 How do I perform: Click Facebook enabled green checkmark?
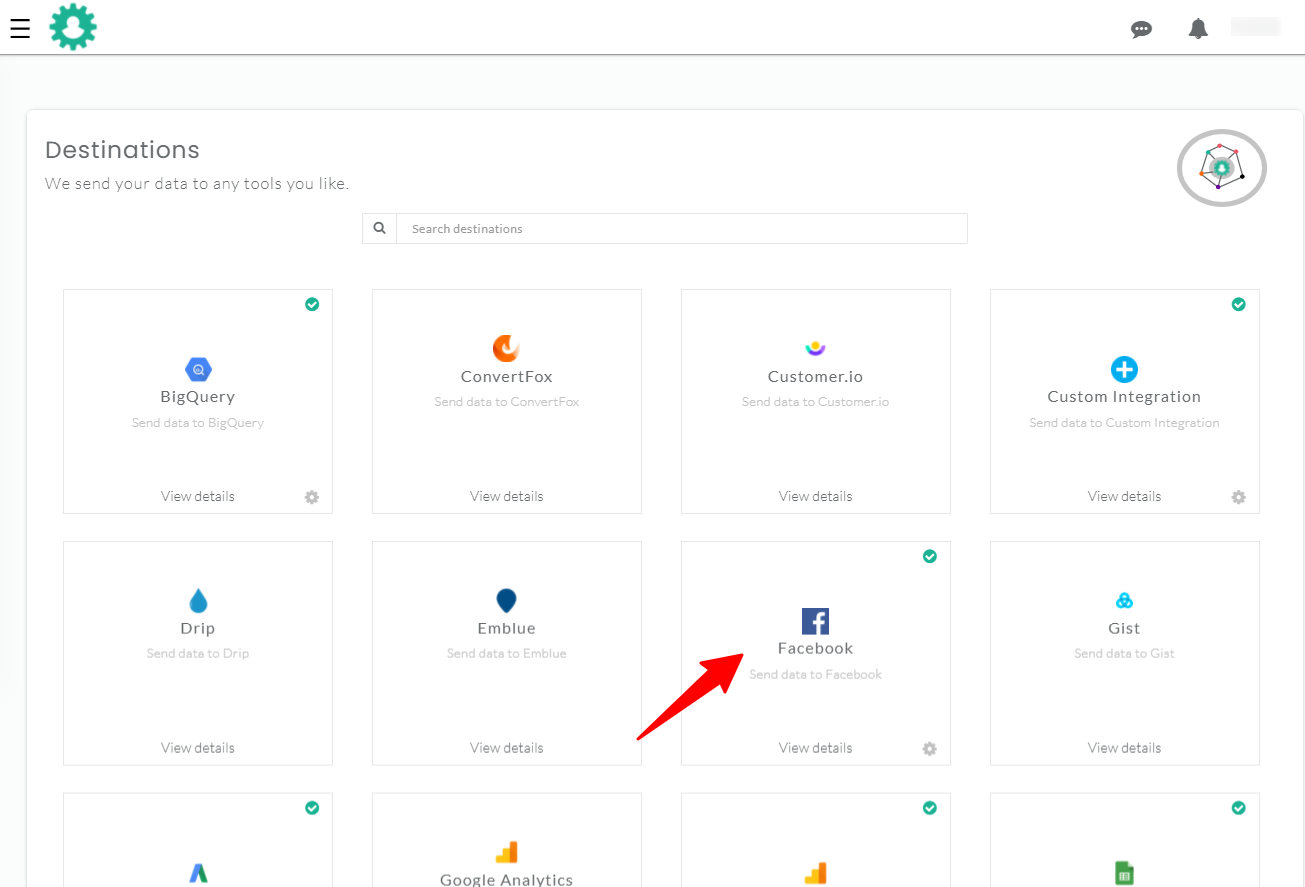coord(930,556)
